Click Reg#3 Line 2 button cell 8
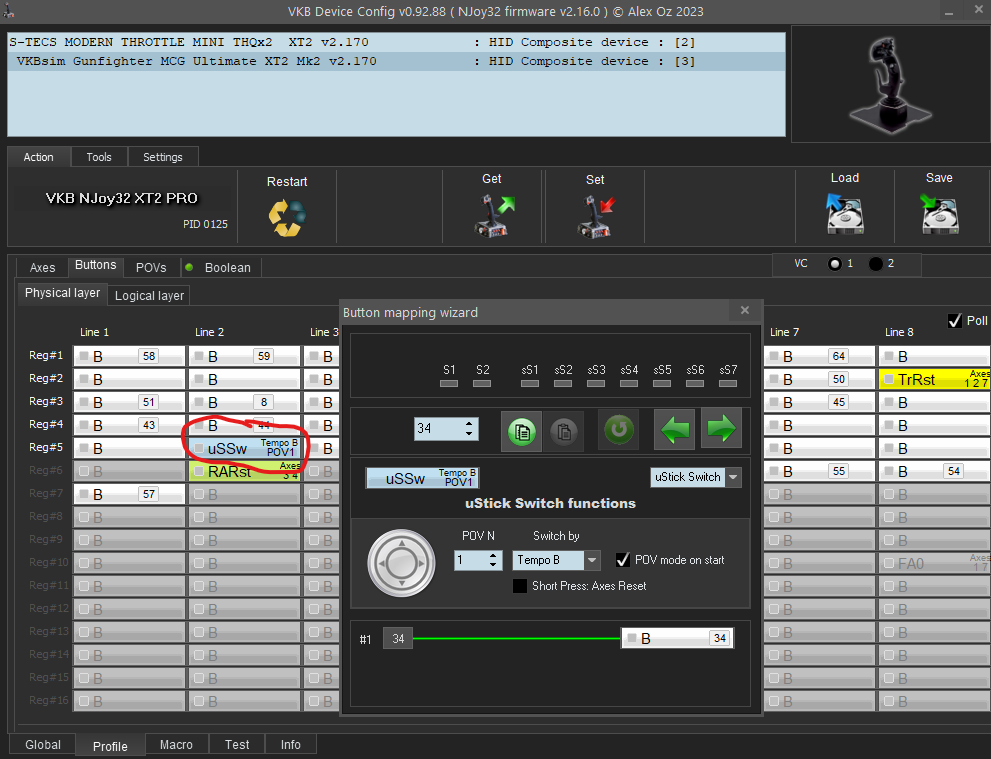Image resolution: width=991 pixels, height=759 pixels. point(245,402)
